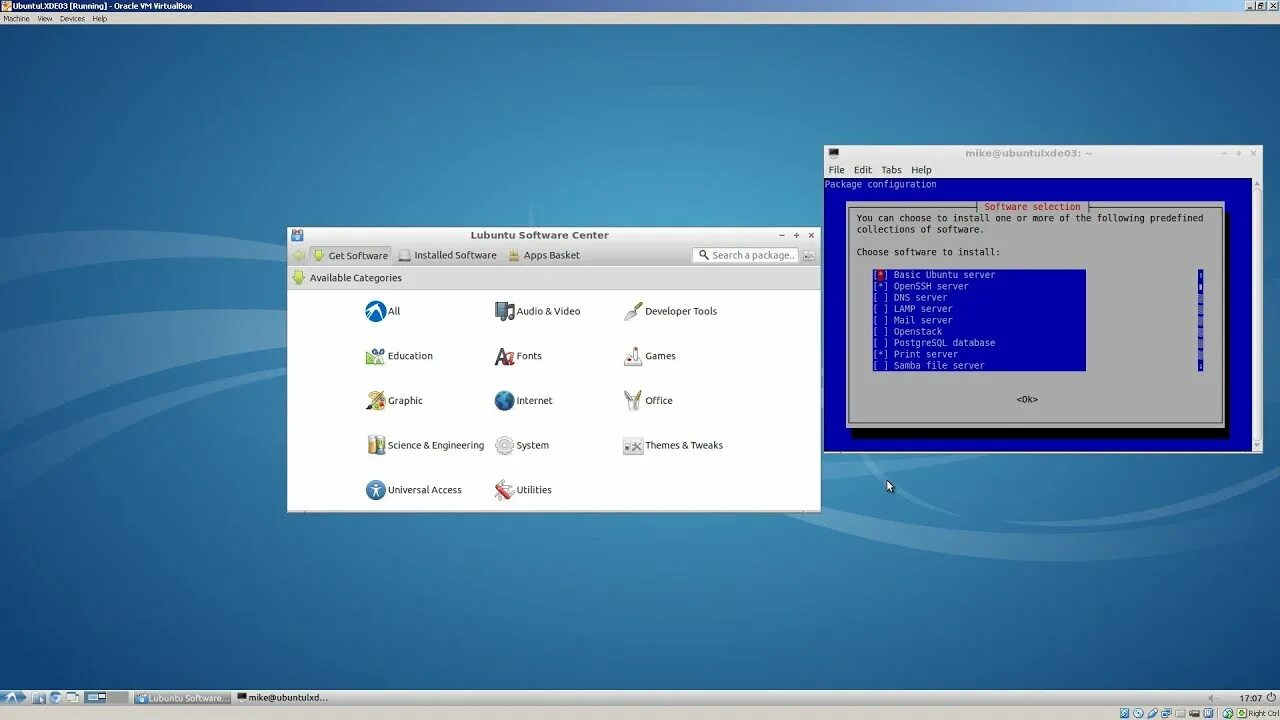1280x720 pixels.
Task: Click the 'Package configuration' text in terminal
Action: 881,184
